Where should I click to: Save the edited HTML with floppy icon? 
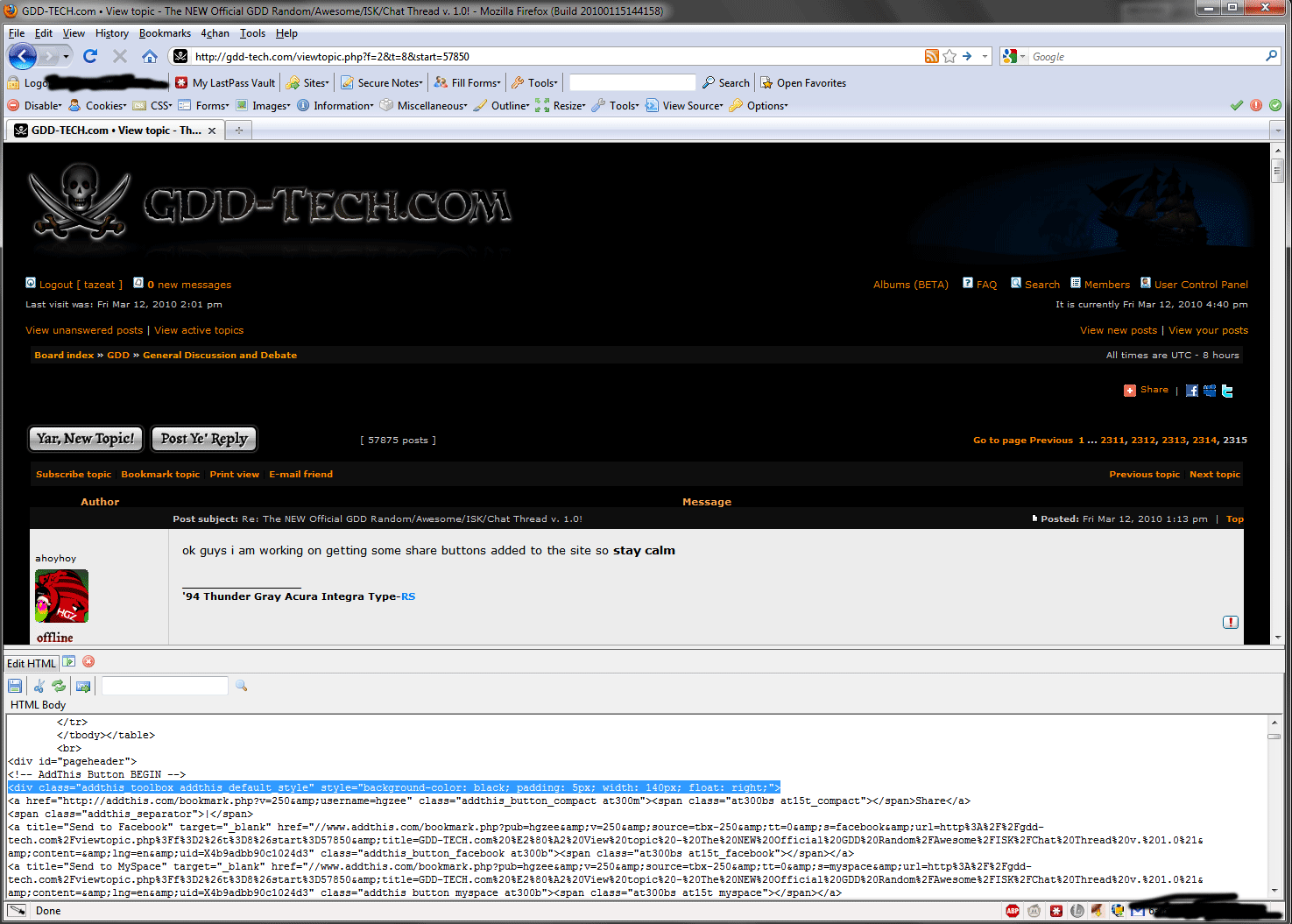(x=15, y=686)
